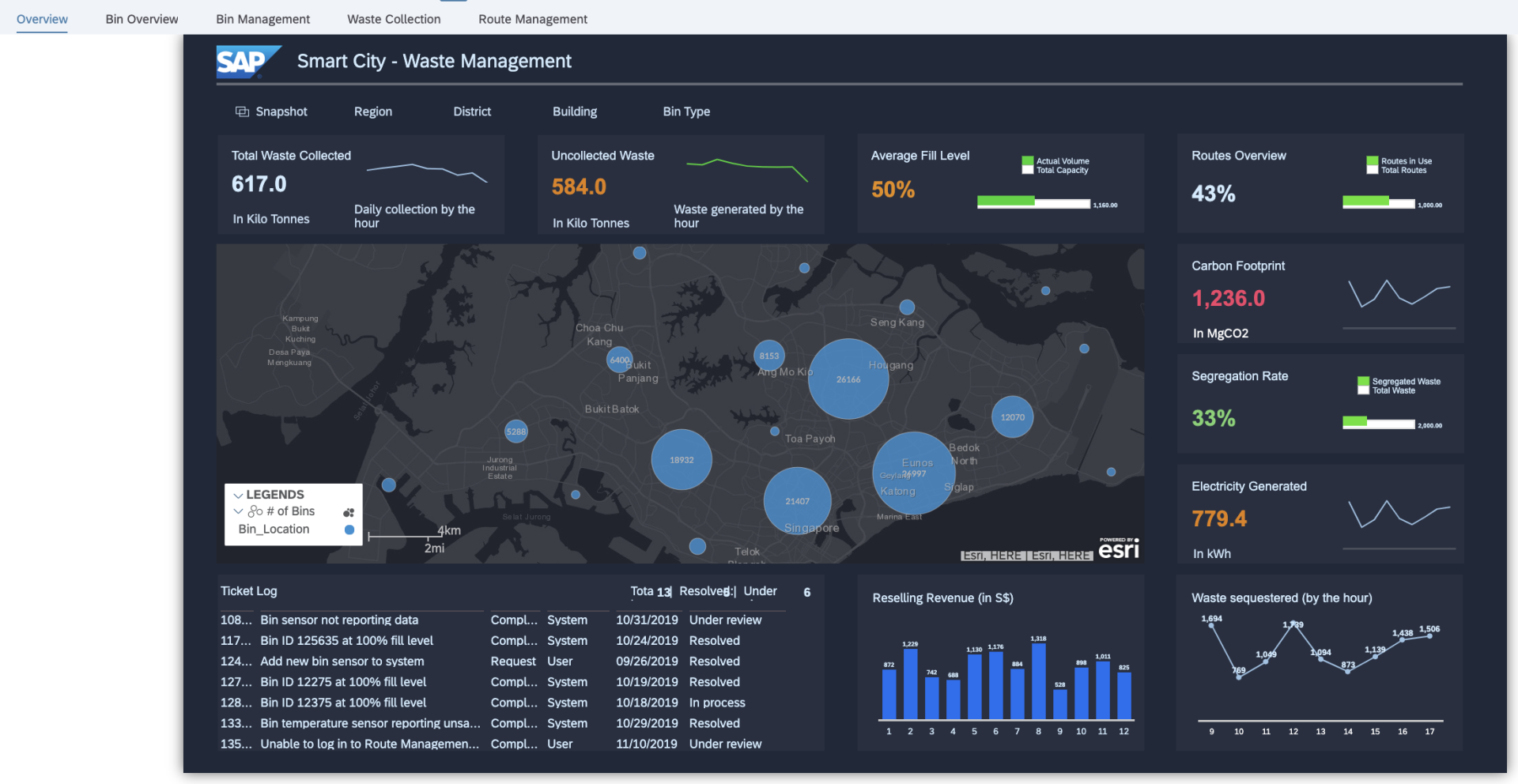This screenshot has height=784, width=1518.
Task: Click the District filter button
Action: 472,112
